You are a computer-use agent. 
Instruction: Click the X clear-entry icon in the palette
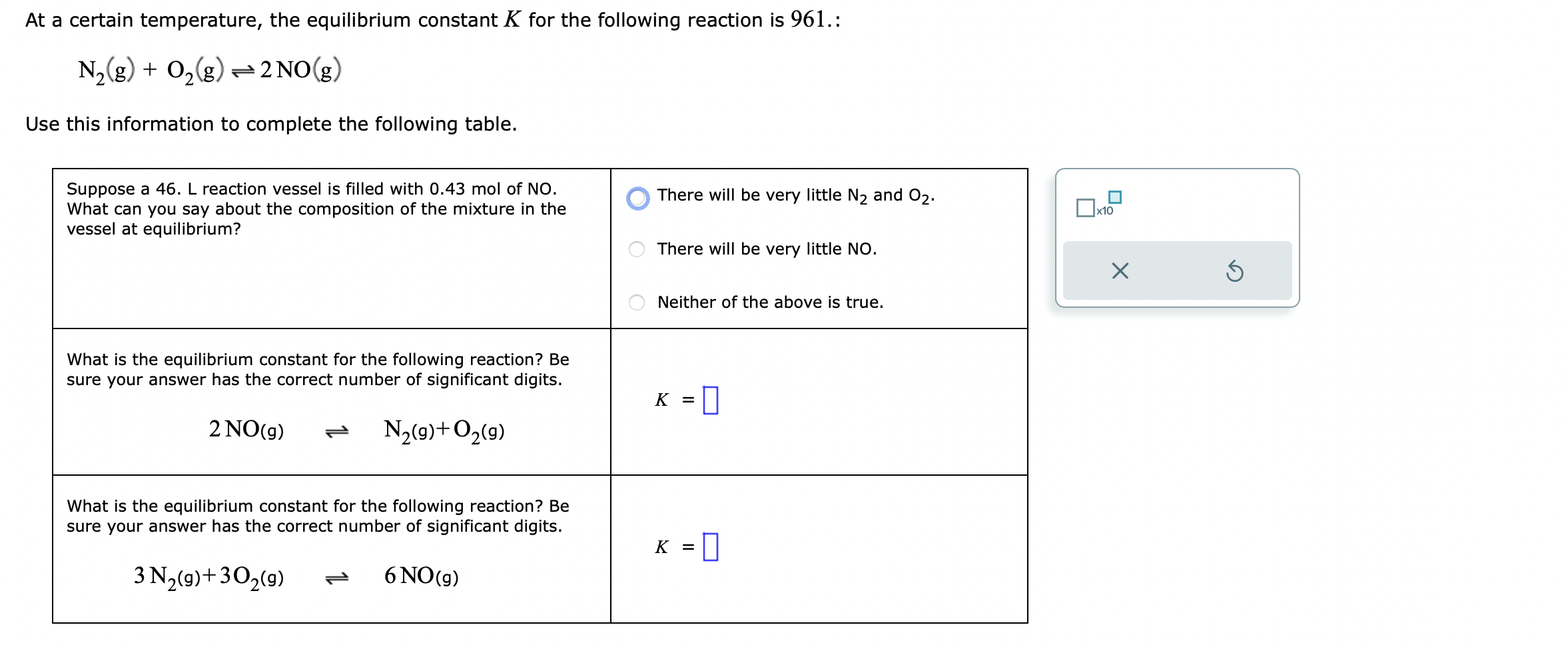click(x=1119, y=270)
